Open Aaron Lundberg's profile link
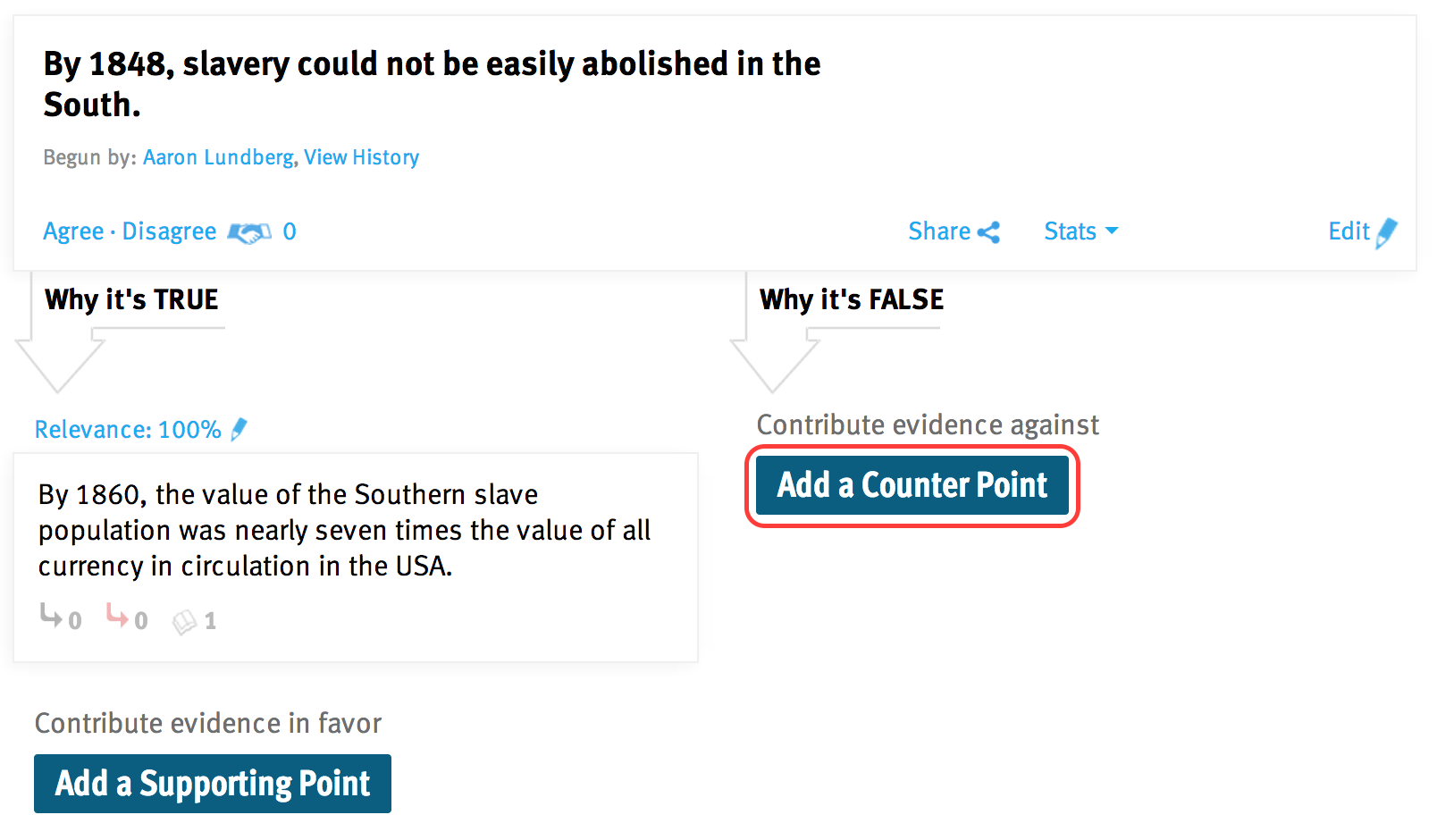Screen dimensions: 1437x840 coord(218,157)
